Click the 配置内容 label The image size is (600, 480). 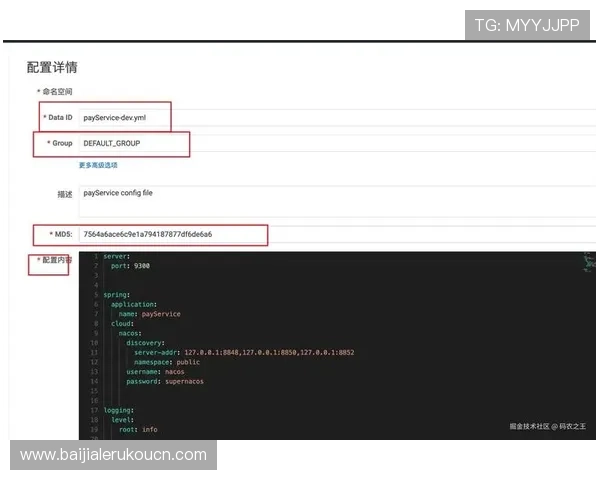tap(55, 260)
